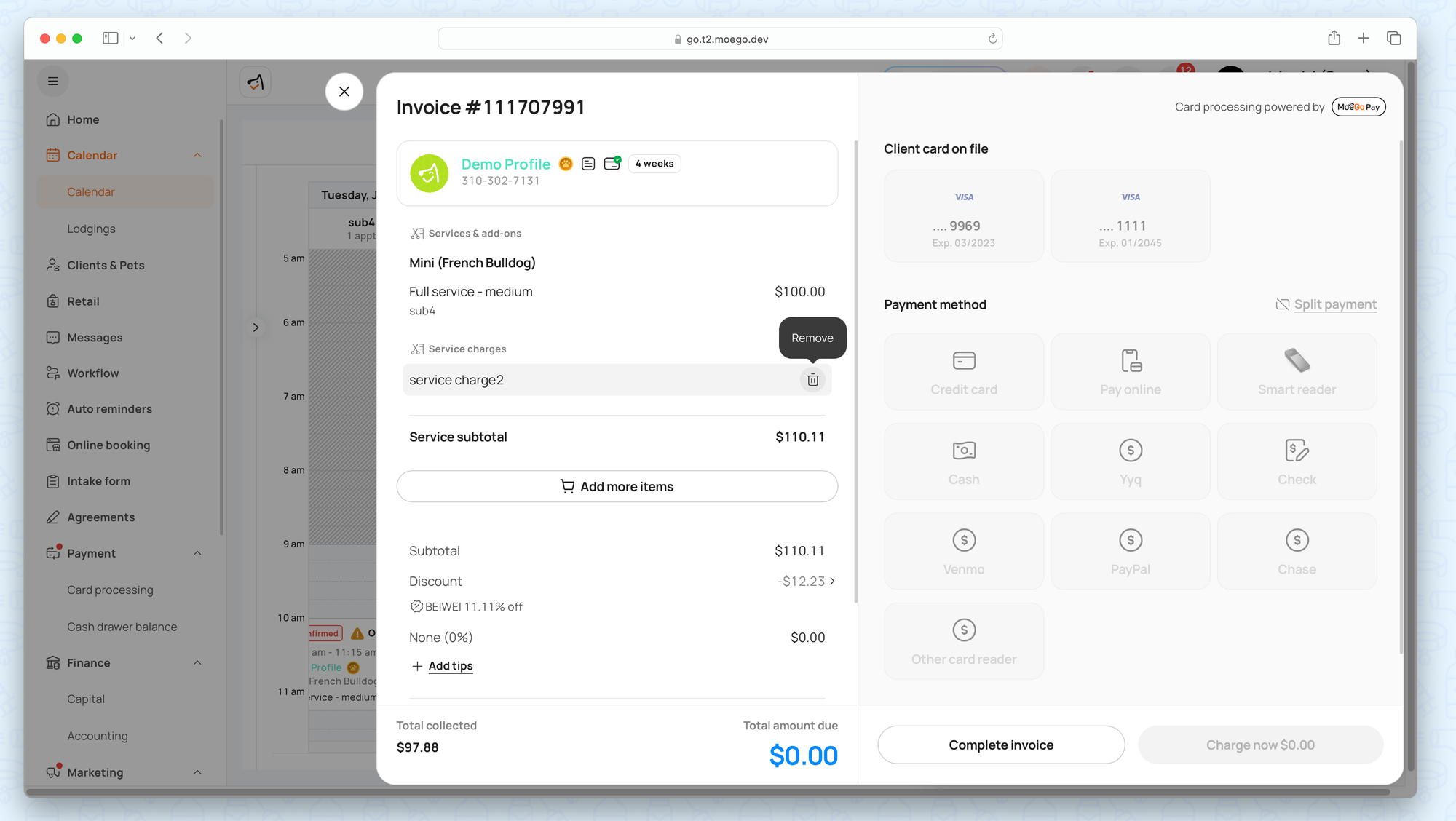Click the Add more items button

tap(617, 486)
